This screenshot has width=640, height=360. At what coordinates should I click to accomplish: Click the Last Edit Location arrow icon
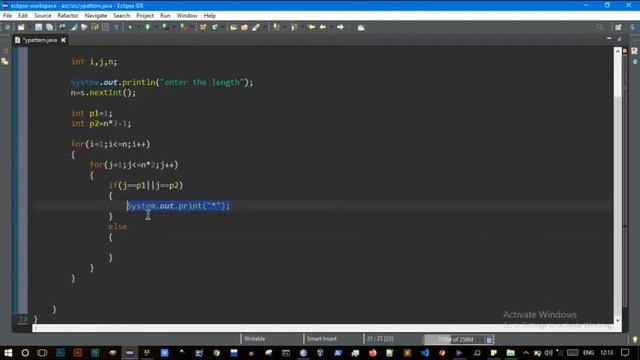pos(312,27)
